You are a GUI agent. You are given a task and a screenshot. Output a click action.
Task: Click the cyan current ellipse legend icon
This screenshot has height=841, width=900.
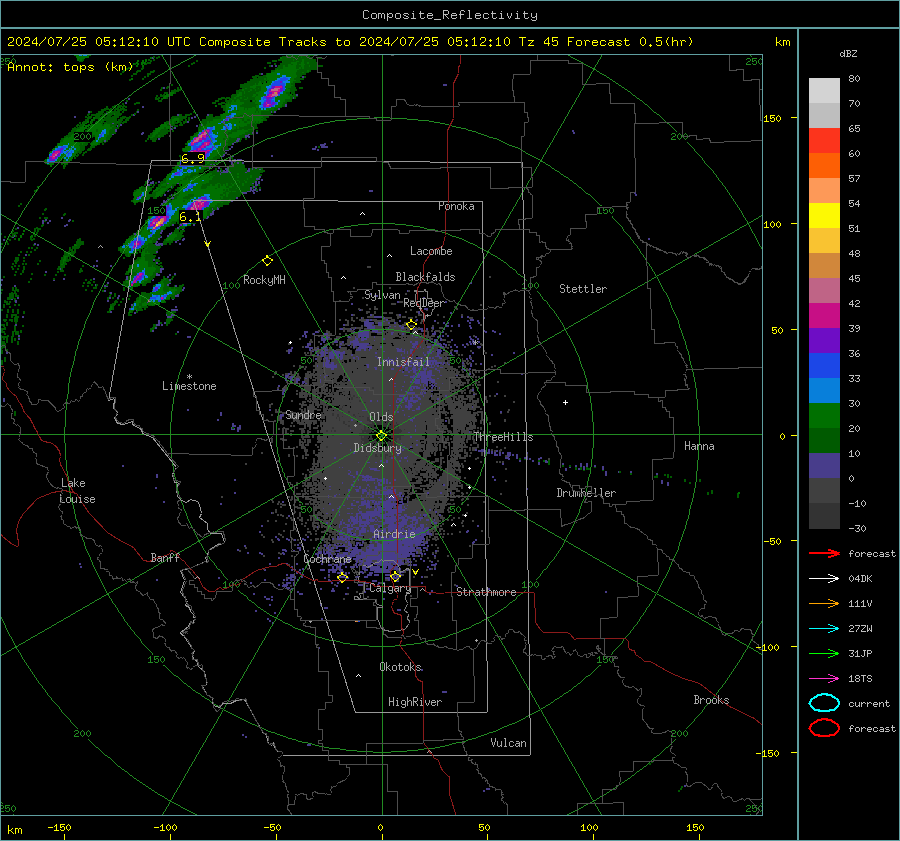click(x=824, y=703)
